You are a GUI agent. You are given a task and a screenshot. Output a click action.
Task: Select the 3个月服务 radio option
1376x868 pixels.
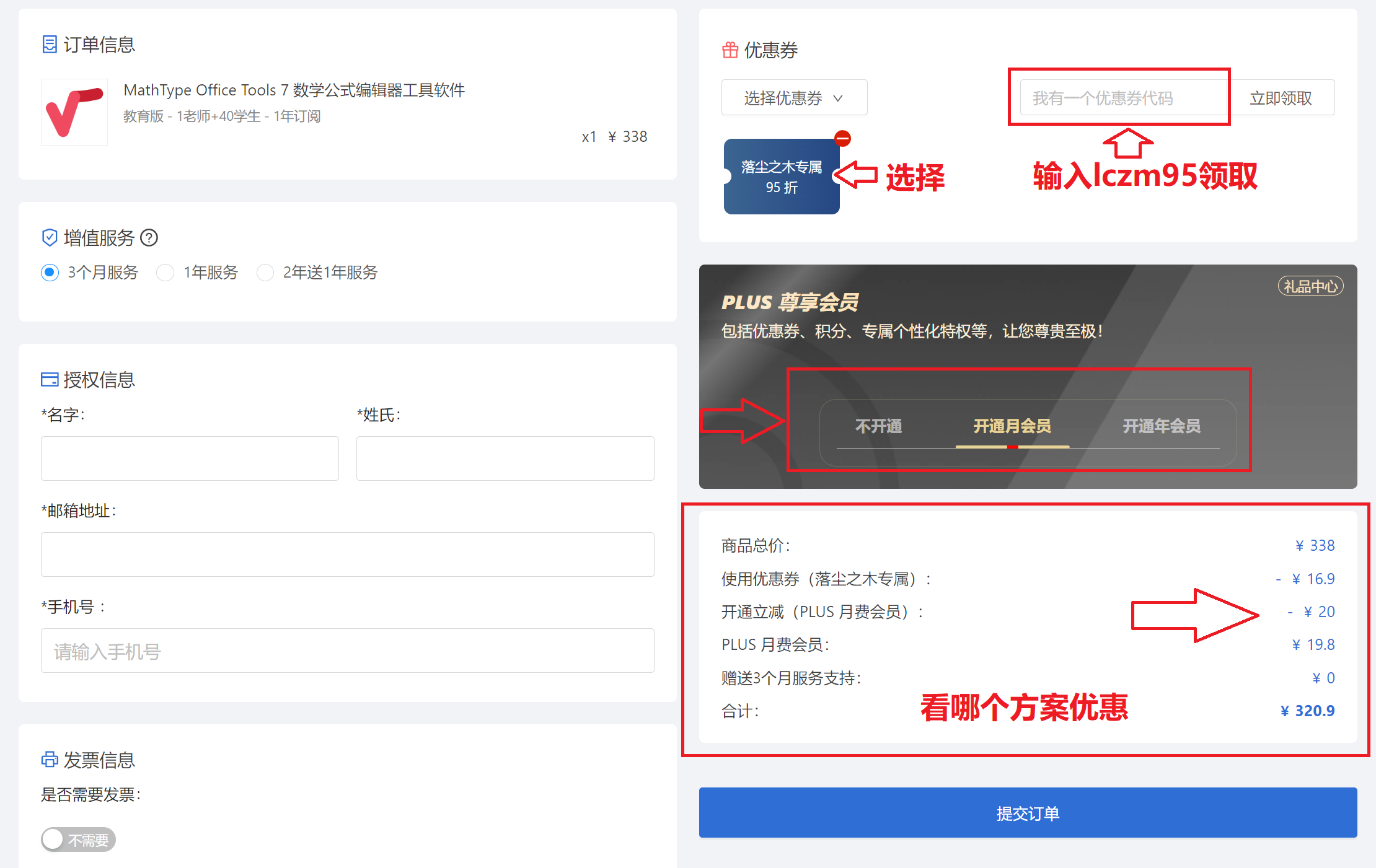pos(50,273)
